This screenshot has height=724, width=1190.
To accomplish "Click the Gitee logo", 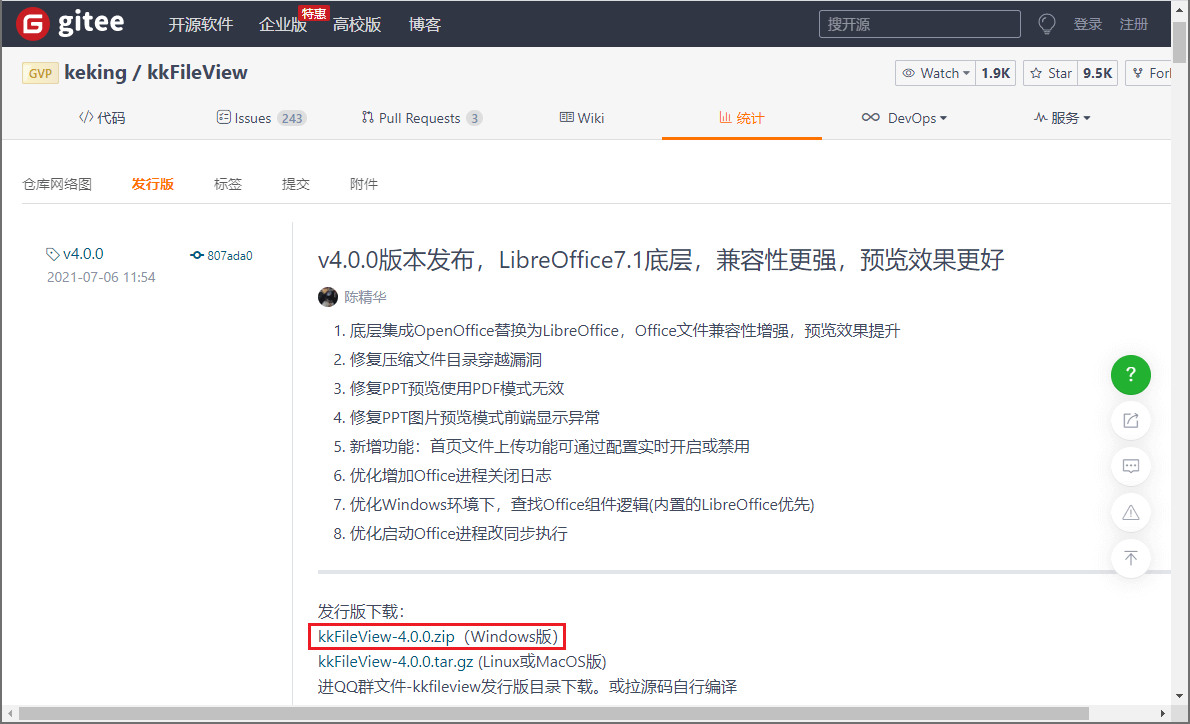I will point(71,24).
